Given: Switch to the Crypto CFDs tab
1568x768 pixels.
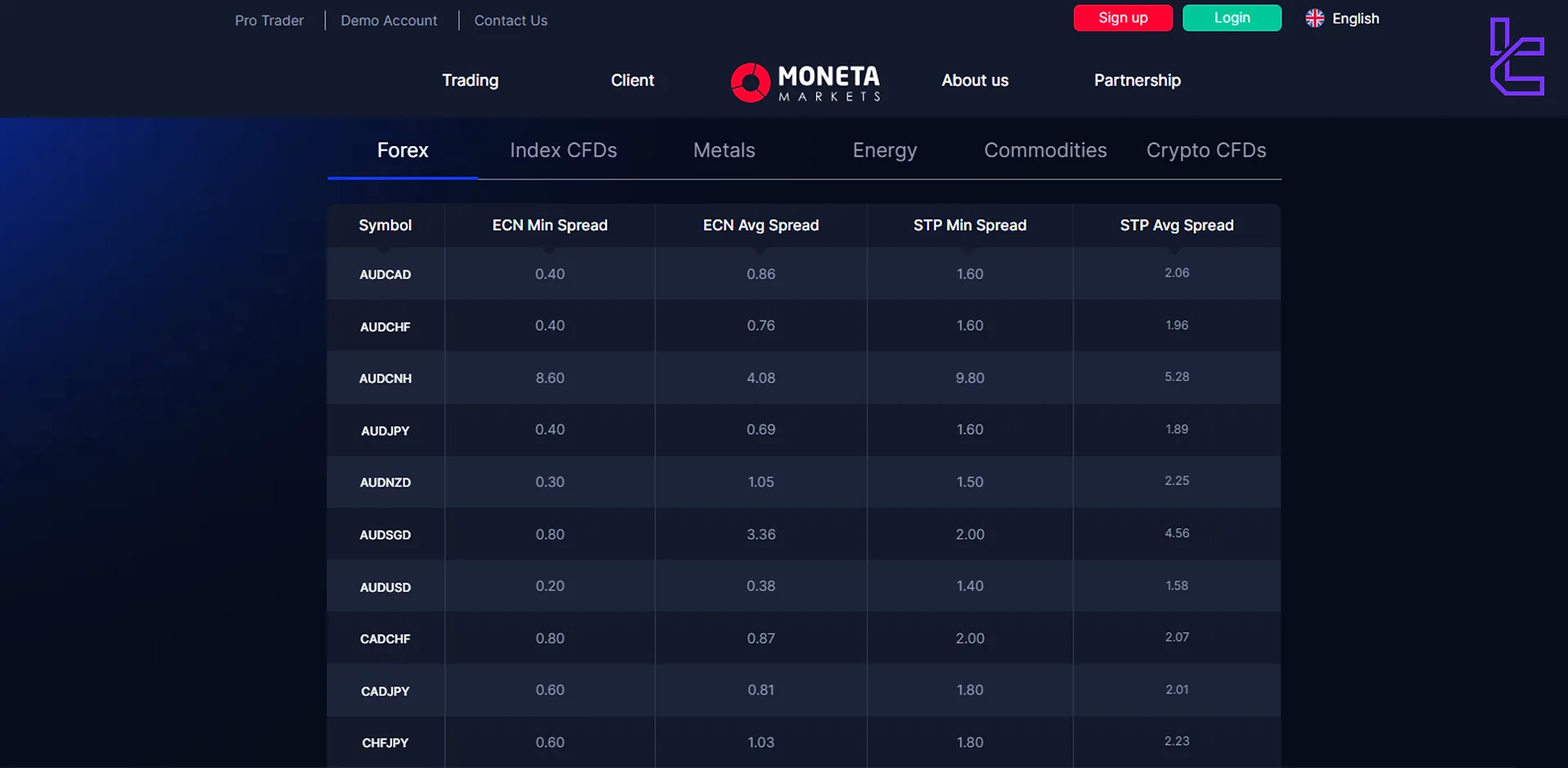Looking at the screenshot, I should [x=1206, y=150].
